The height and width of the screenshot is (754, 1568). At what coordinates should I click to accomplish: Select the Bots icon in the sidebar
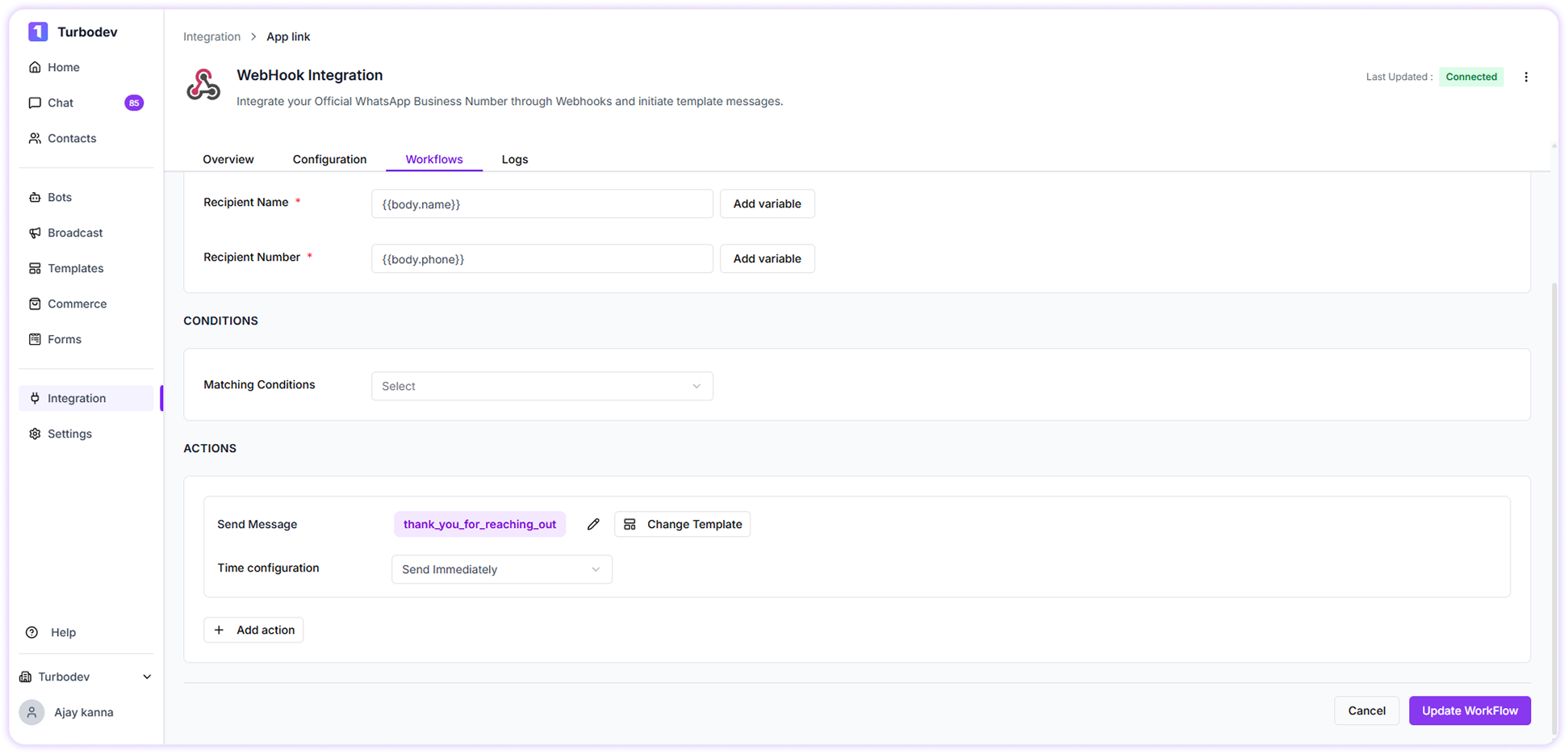coord(35,197)
